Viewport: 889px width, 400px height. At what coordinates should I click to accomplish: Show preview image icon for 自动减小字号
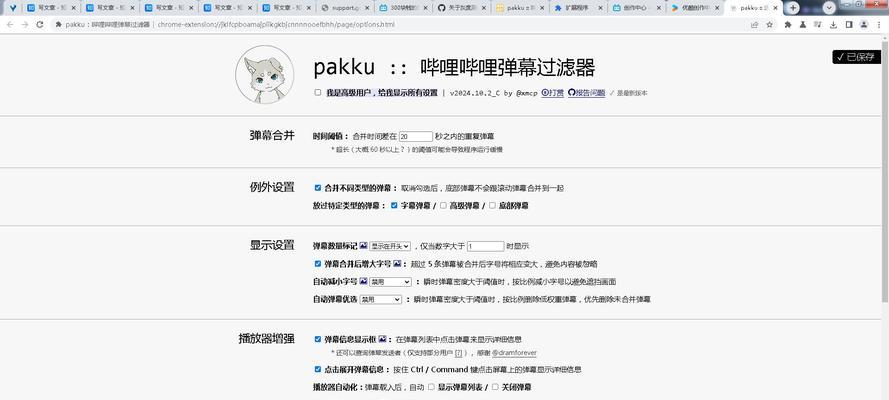coord(363,281)
